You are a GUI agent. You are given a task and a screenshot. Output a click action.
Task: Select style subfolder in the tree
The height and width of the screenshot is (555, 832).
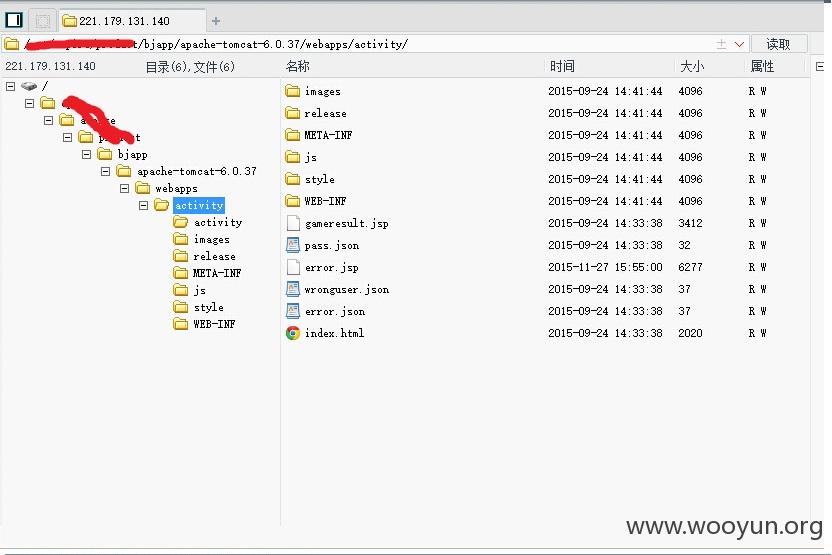click(209, 307)
